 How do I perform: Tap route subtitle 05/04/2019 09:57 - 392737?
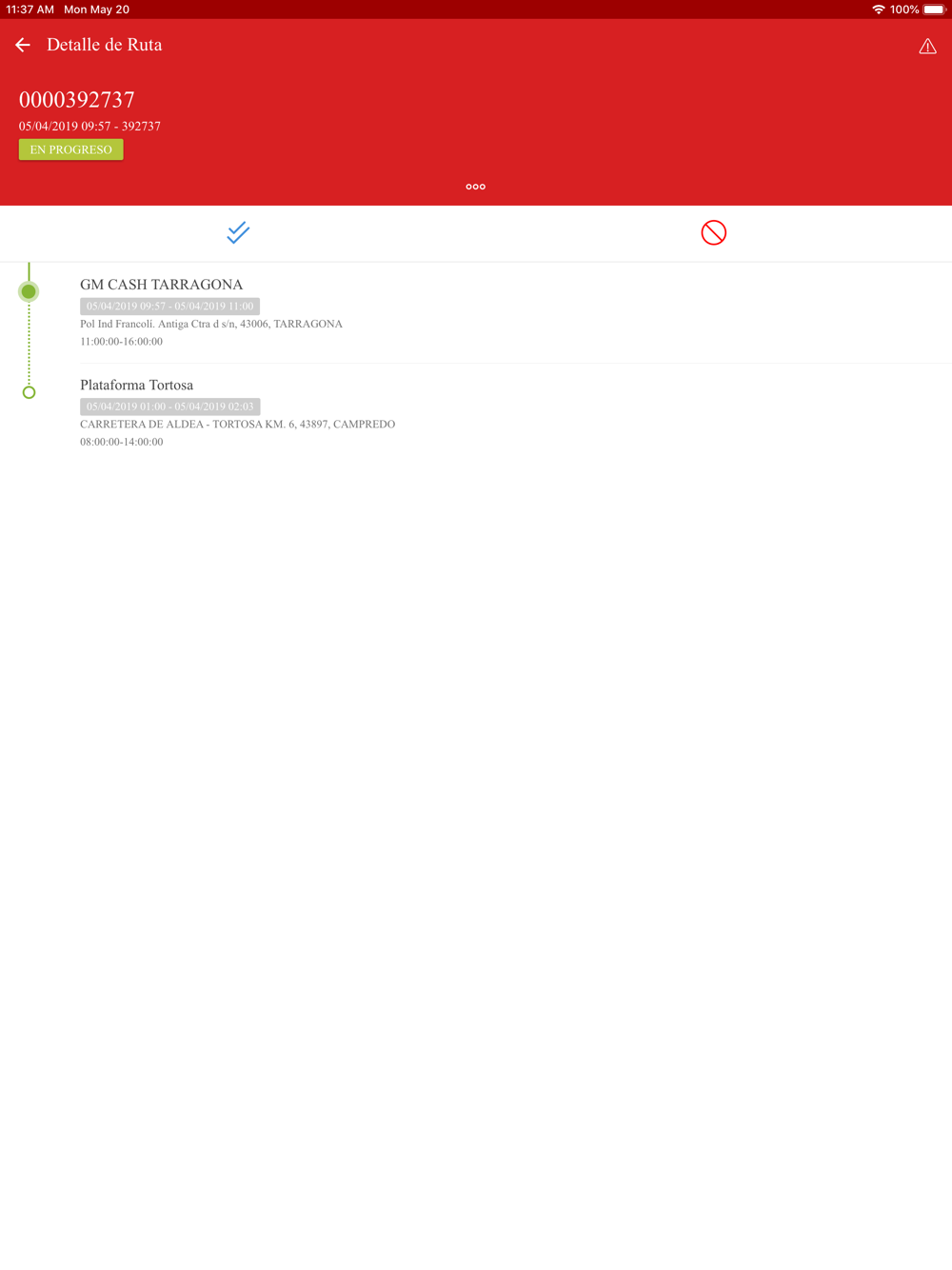89,127
